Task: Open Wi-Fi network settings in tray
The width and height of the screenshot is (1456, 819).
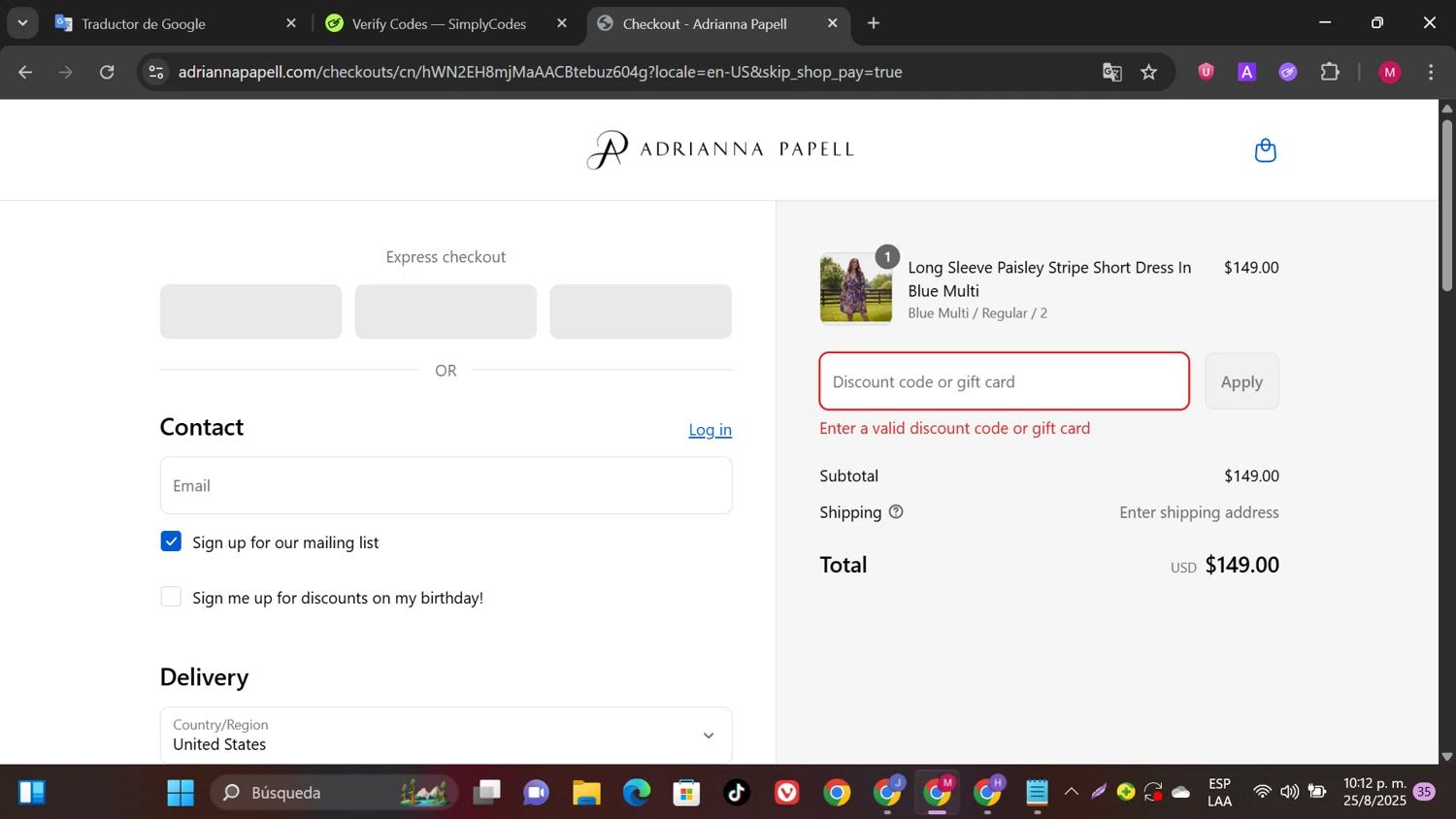Action: tap(1262, 792)
